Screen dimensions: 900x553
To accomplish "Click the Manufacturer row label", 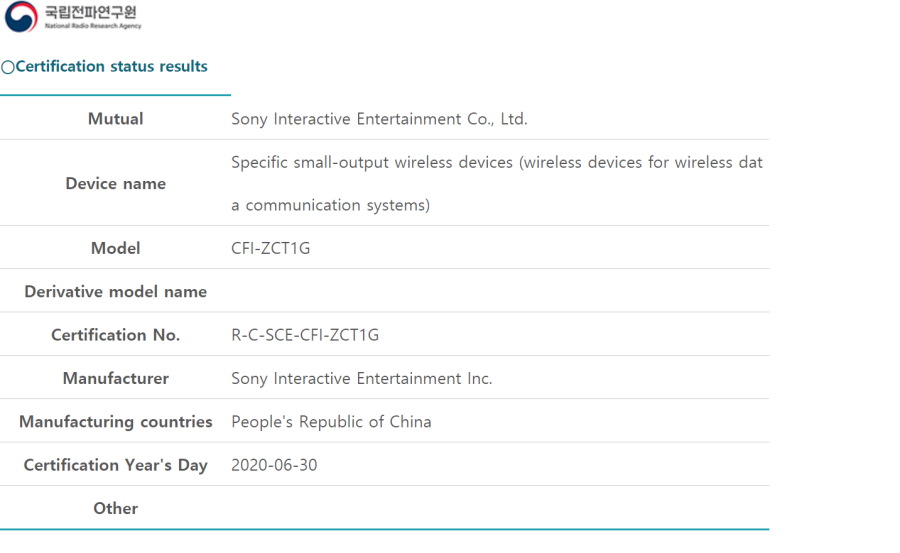I will click(x=115, y=379).
